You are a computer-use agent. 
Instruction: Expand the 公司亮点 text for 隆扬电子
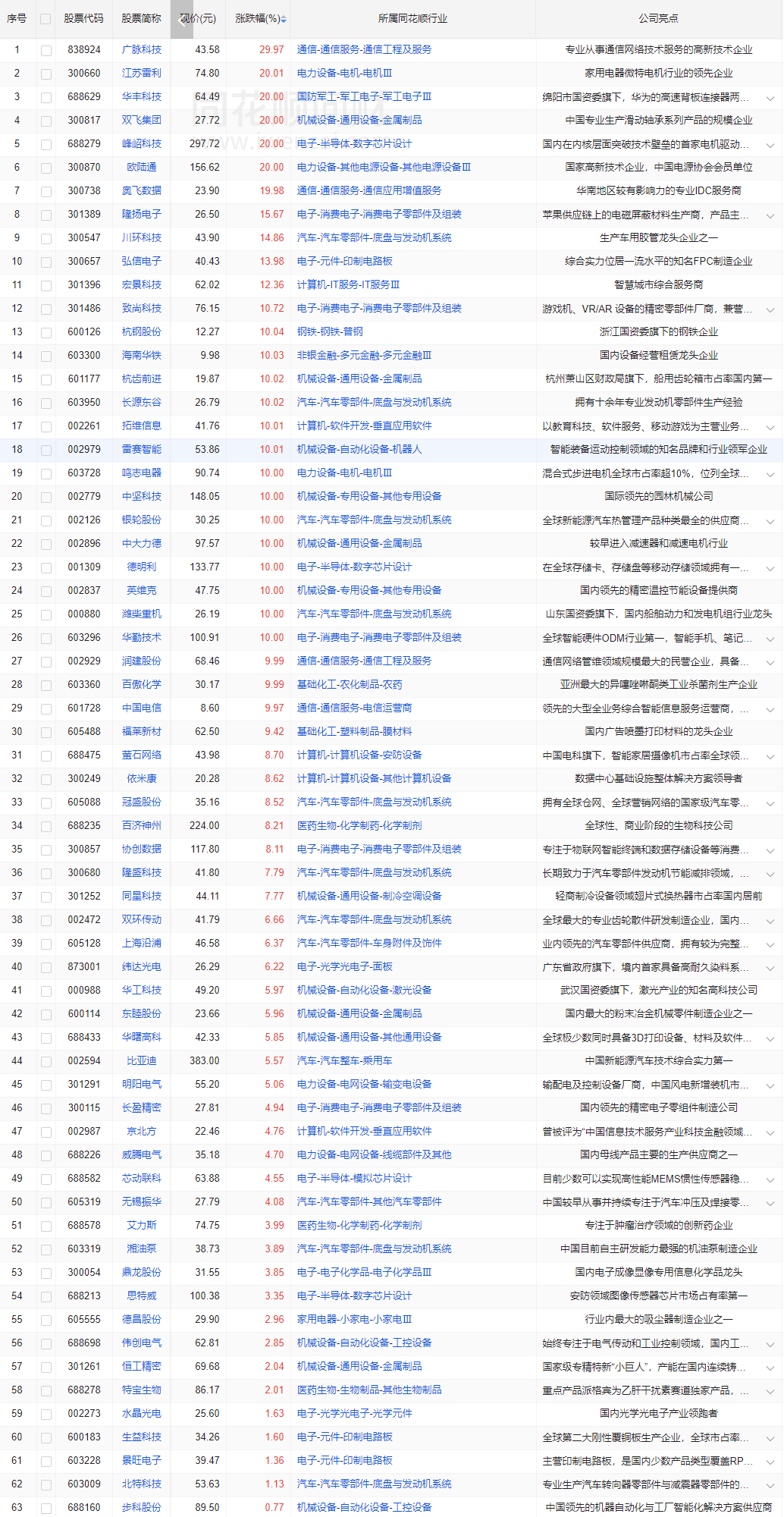point(770,215)
